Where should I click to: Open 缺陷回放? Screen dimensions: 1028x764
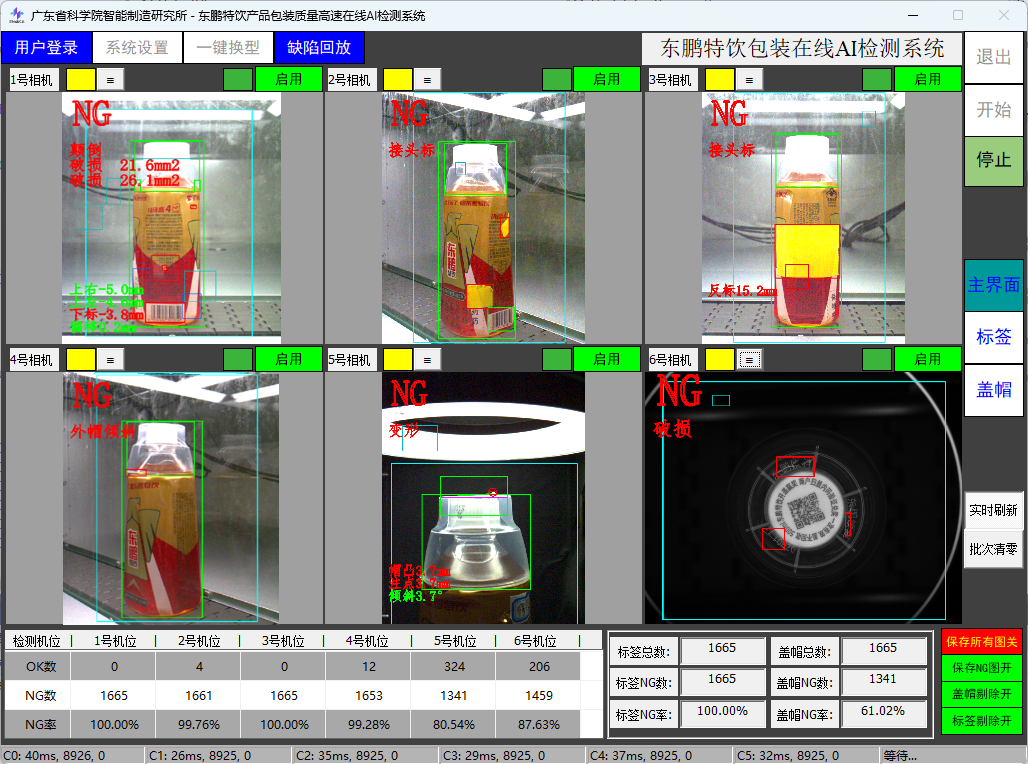[x=319, y=48]
